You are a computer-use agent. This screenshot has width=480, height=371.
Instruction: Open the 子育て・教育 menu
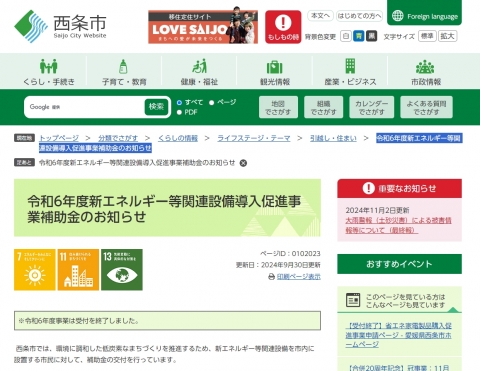pos(124,71)
